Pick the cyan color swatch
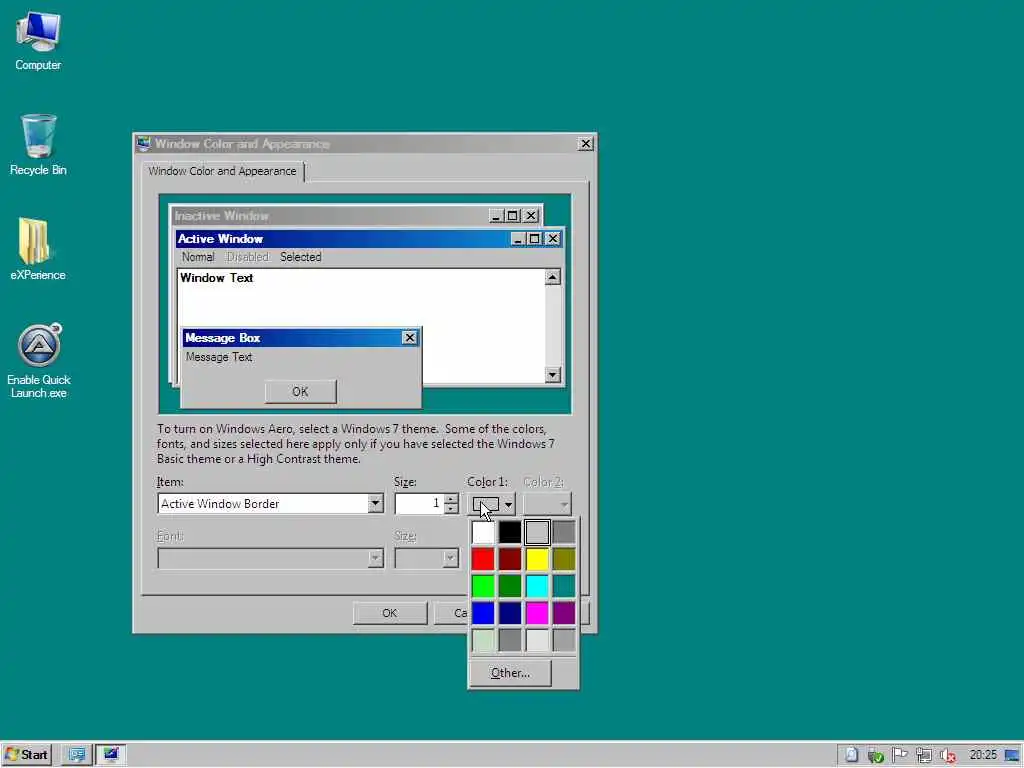The width and height of the screenshot is (1024, 768). tap(537, 586)
